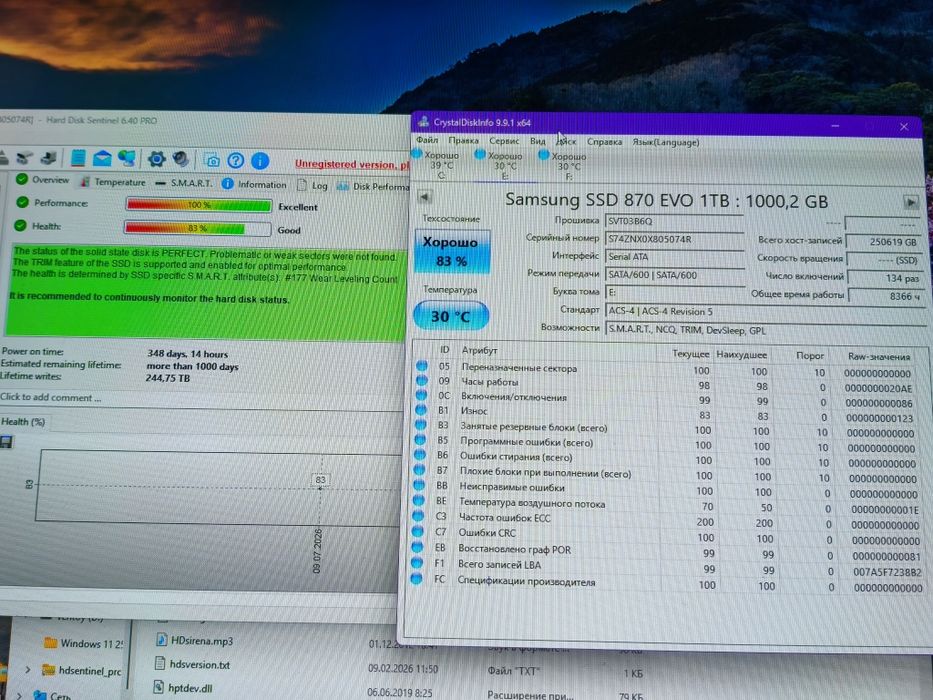
Task: Click status icon for row B1 Износ
Action: [421, 410]
